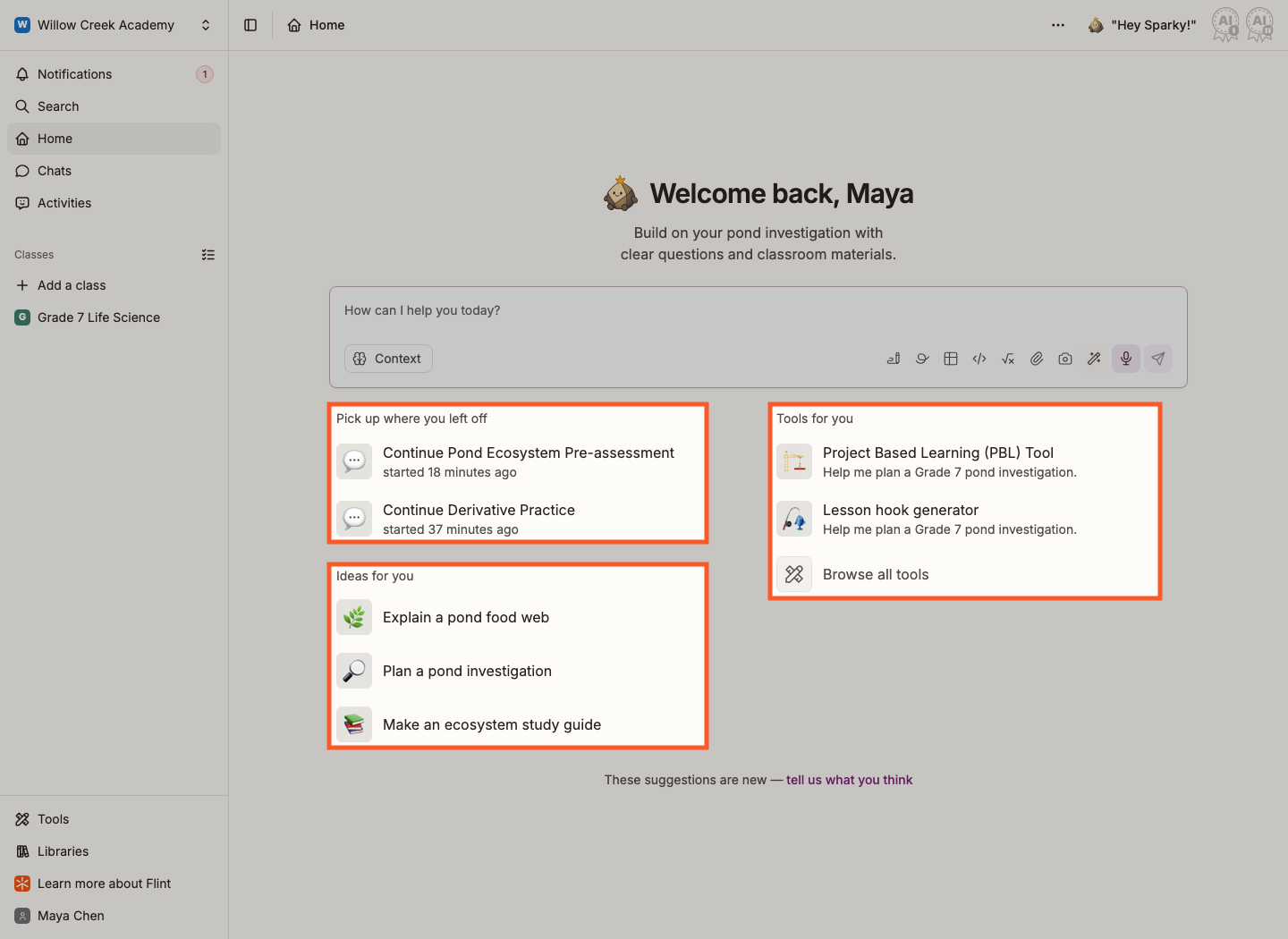Click the class list icon beside Classes
Screen dimensions: 1288x939
point(208,255)
